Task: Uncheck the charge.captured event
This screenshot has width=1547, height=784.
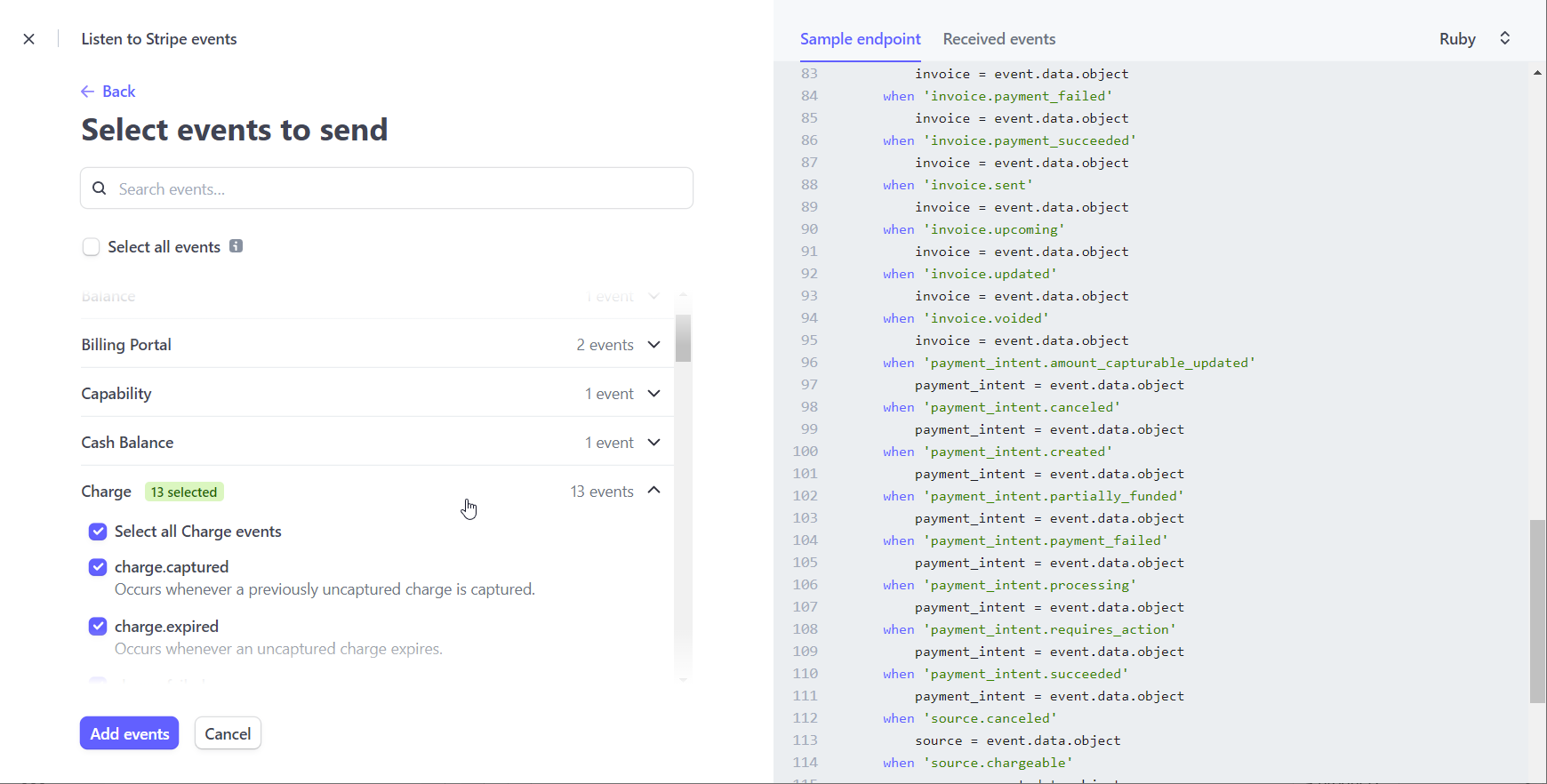Action: click(x=98, y=567)
